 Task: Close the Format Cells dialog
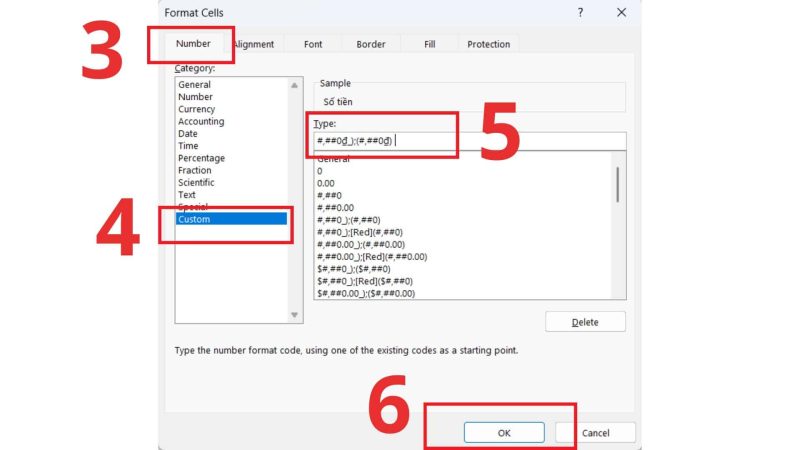tap(621, 12)
